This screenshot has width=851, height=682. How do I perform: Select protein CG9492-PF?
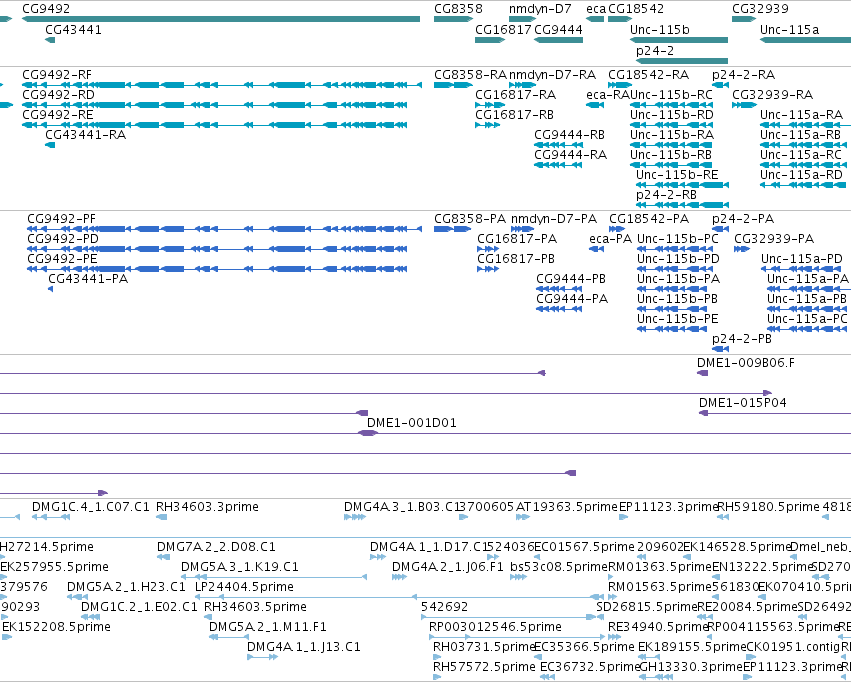[61, 219]
